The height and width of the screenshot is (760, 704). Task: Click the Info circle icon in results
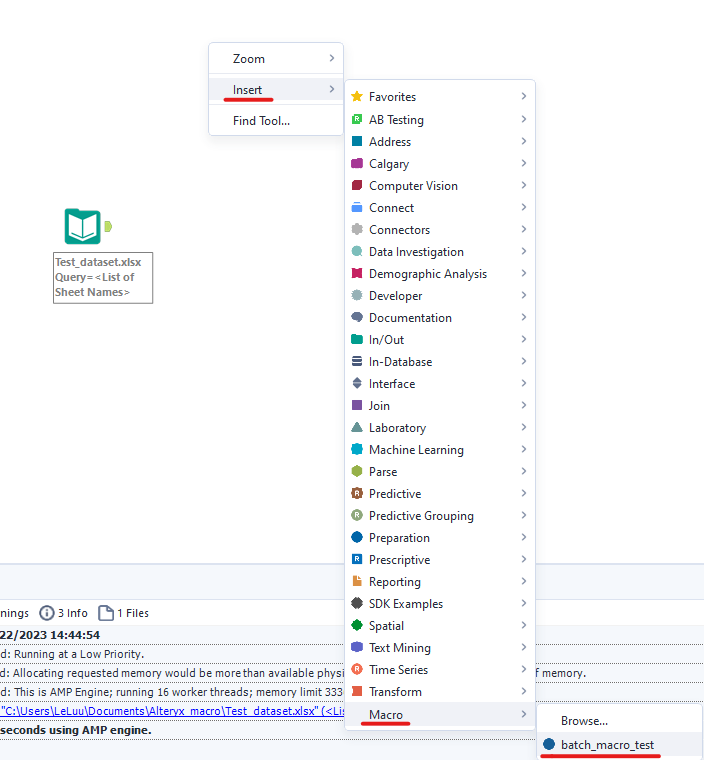click(x=47, y=613)
